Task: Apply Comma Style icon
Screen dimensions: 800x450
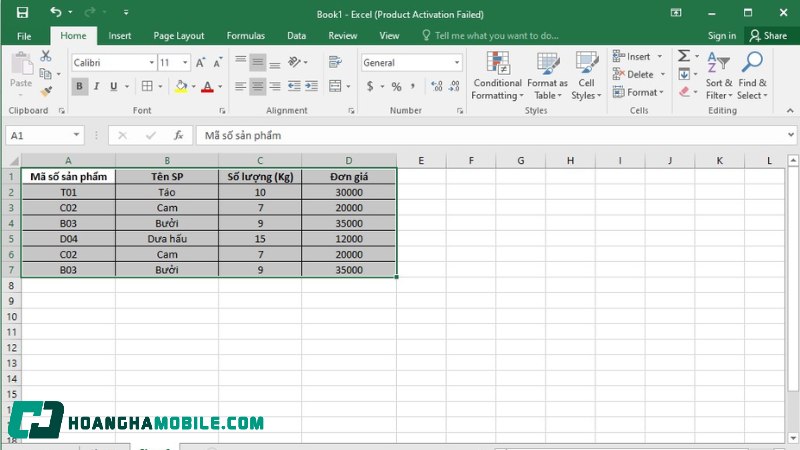Action: (x=412, y=86)
